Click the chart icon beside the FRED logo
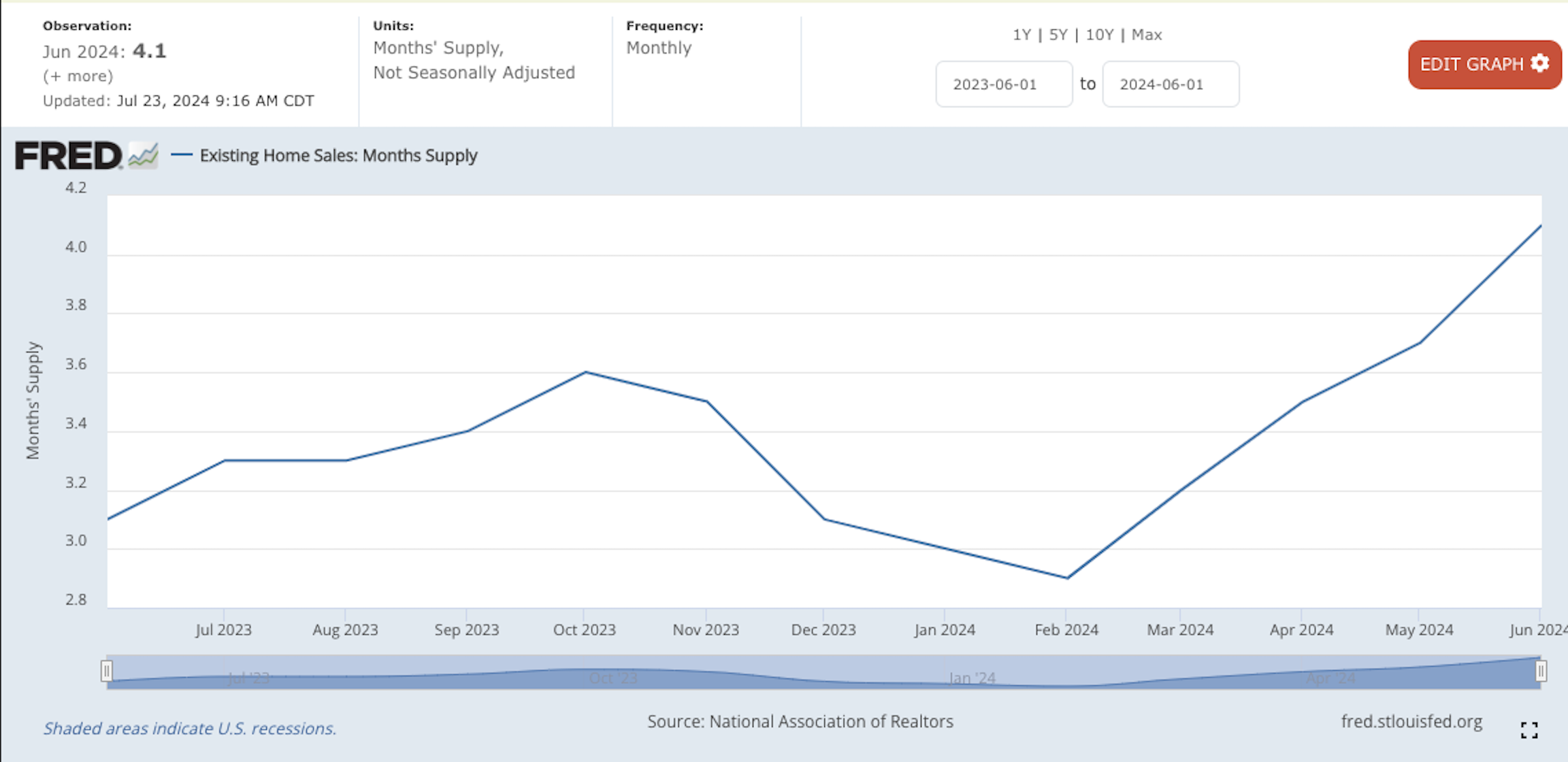Image resolution: width=1568 pixels, height=762 pixels. click(x=143, y=156)
